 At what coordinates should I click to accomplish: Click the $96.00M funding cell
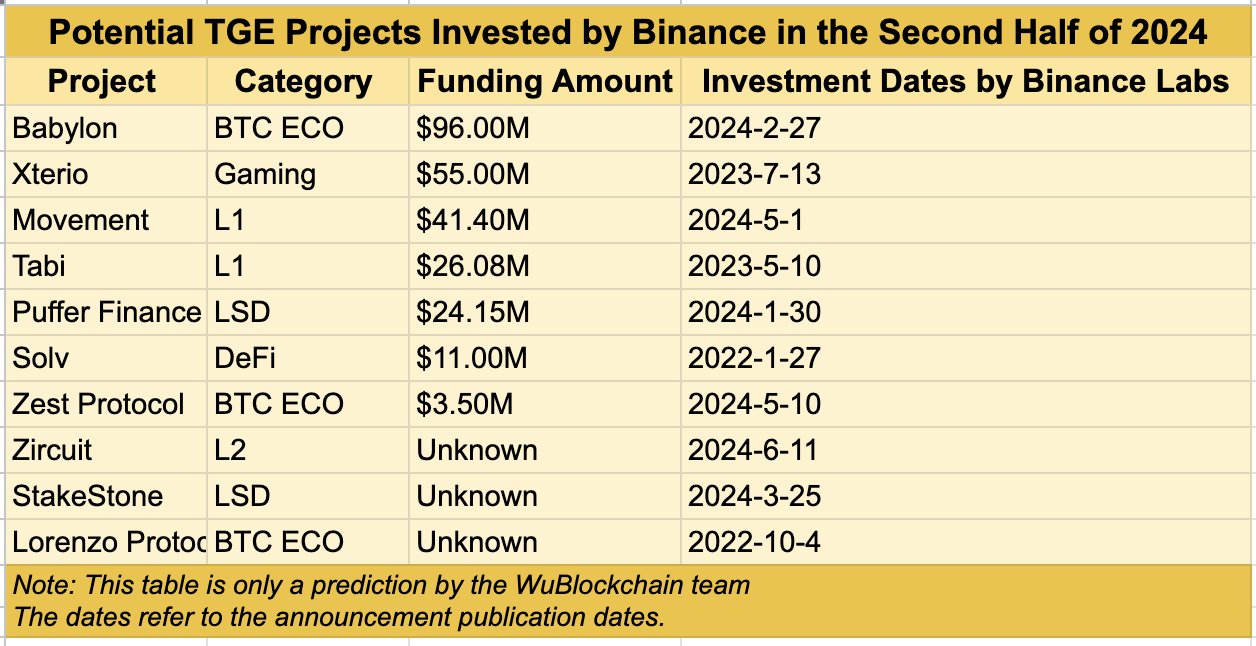click(x=473, y=128)
